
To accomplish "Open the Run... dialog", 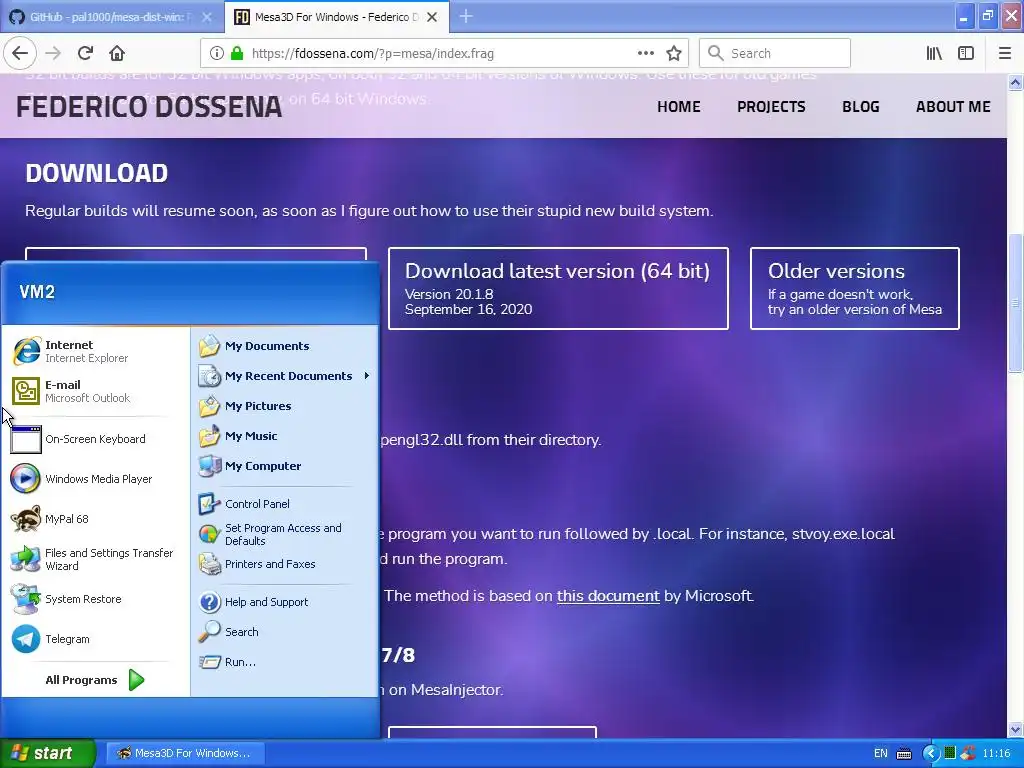I will 284,662.
